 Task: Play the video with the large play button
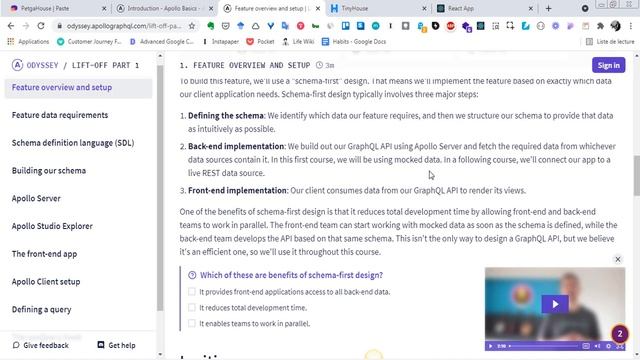click(x=555, y=304)
